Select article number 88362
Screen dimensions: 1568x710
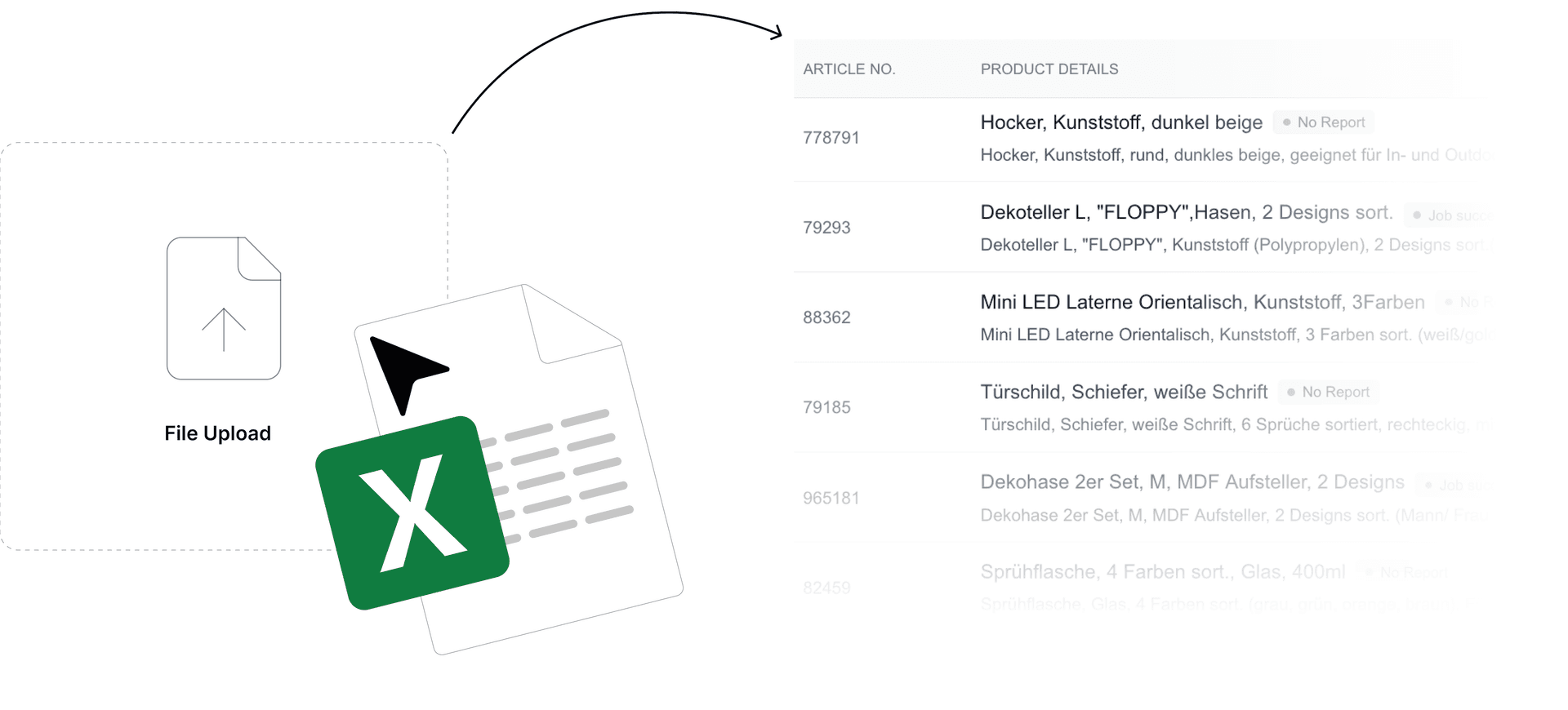(826, 317)
